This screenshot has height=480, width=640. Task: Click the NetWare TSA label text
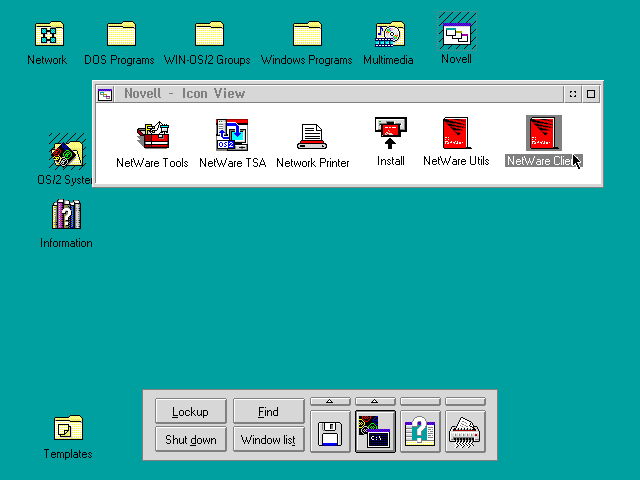pyautogui.click(x=233, y=163)
